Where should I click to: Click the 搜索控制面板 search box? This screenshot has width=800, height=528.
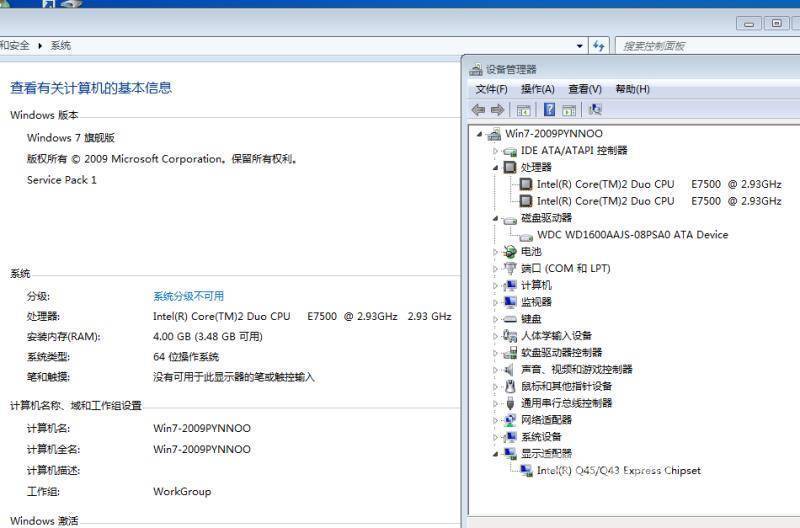(x=707, y=46)
